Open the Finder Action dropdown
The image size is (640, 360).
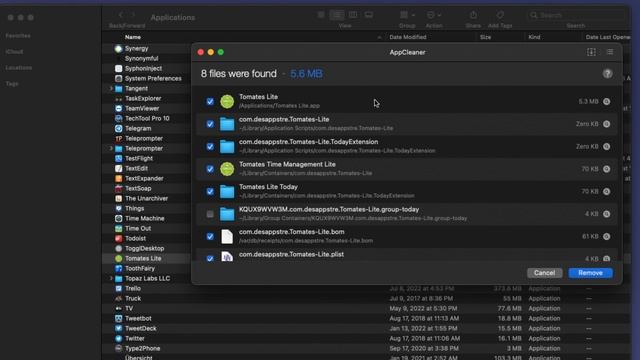[433, 15]
